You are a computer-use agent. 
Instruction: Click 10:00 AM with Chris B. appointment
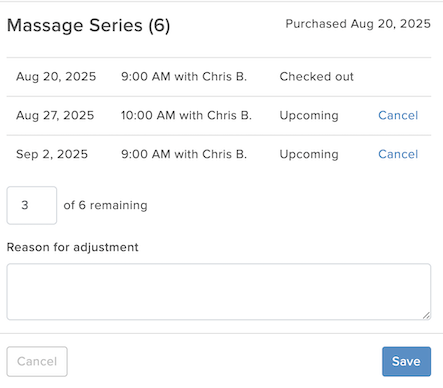(x=186, y=115)
